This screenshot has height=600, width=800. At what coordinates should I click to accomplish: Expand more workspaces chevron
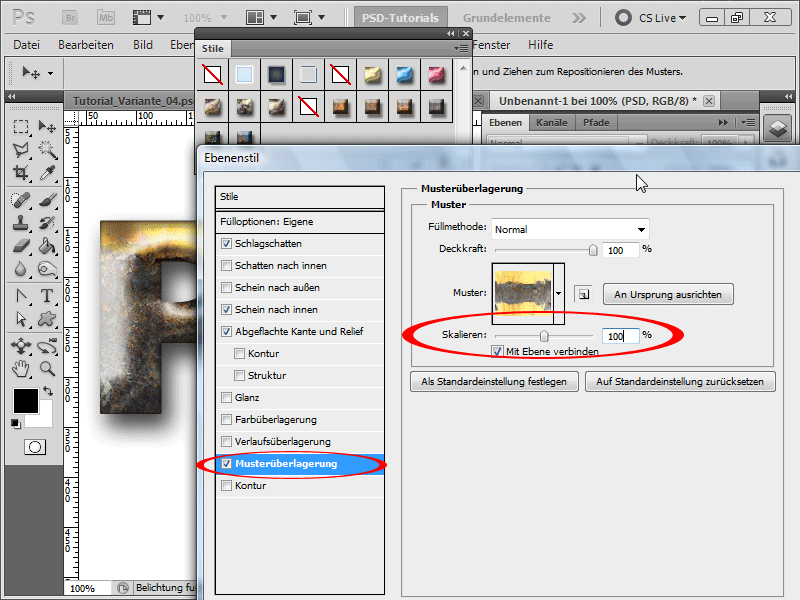(x=579, y=18)
